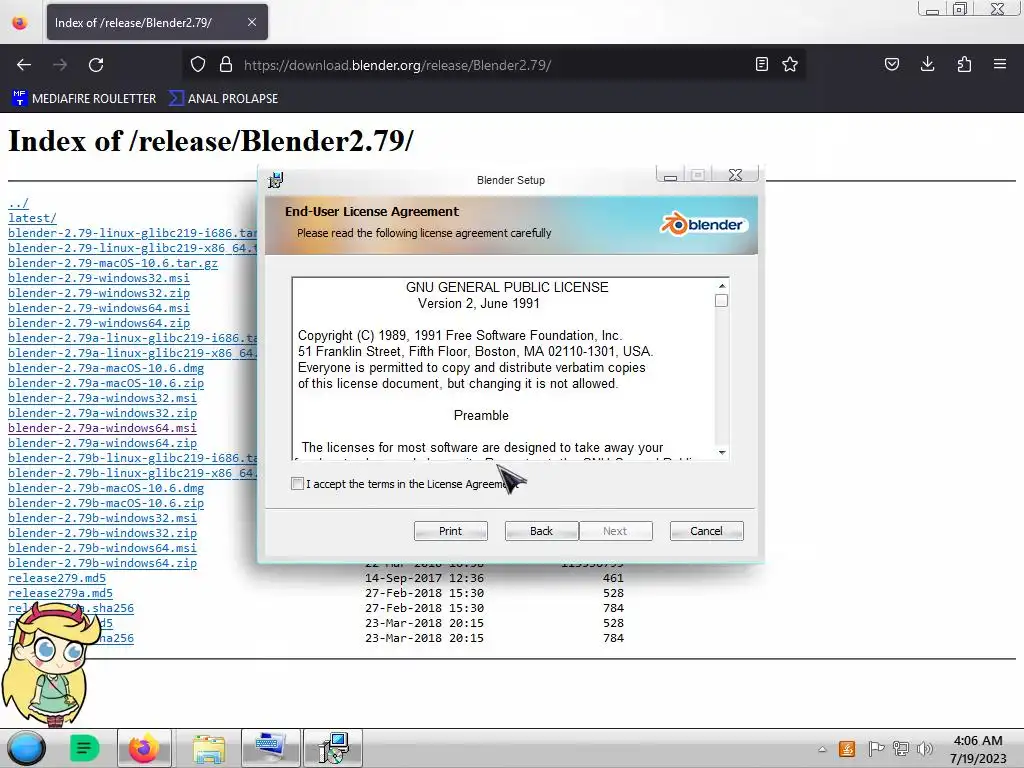This screenshot has width=1024, height=768.
Task: Click the Firefox logo beside the tab
Action: click(20, 22)
